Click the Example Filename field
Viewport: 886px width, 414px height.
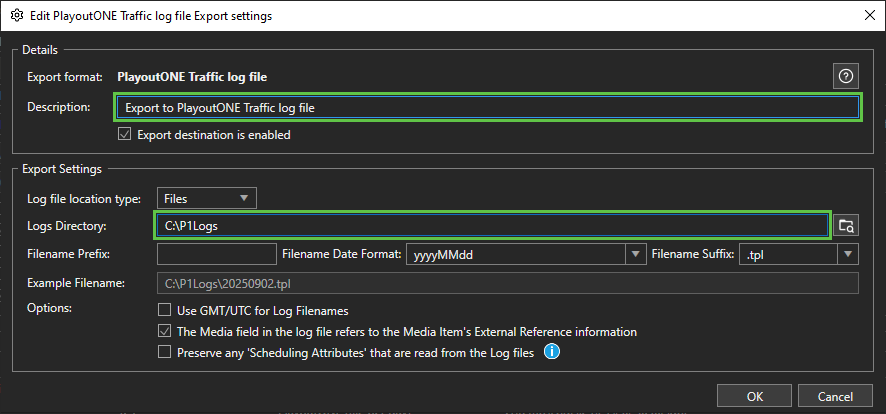pyautogui.click(x=508, y=284)
